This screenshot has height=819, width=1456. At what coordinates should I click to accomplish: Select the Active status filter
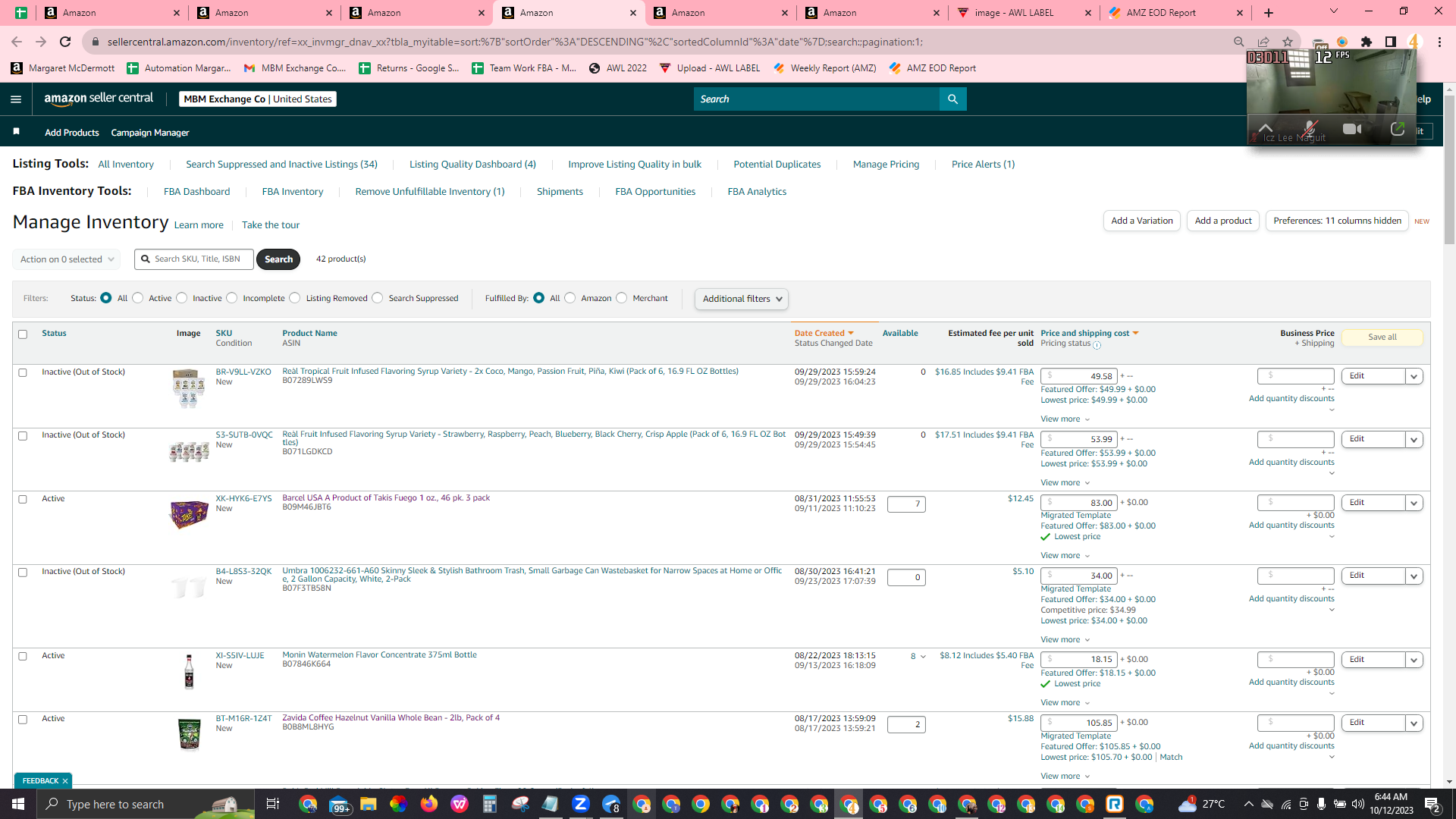point(138,298)
